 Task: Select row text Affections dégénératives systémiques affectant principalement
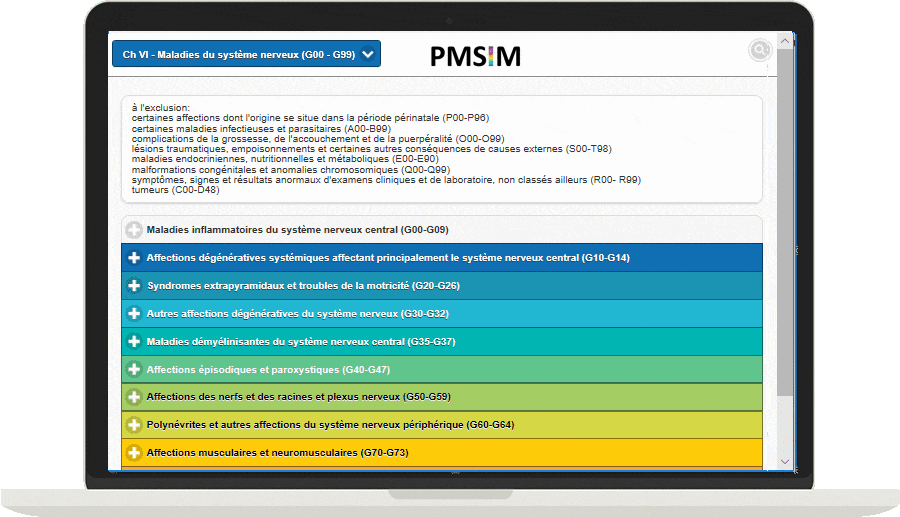click(x=297, y=258)
